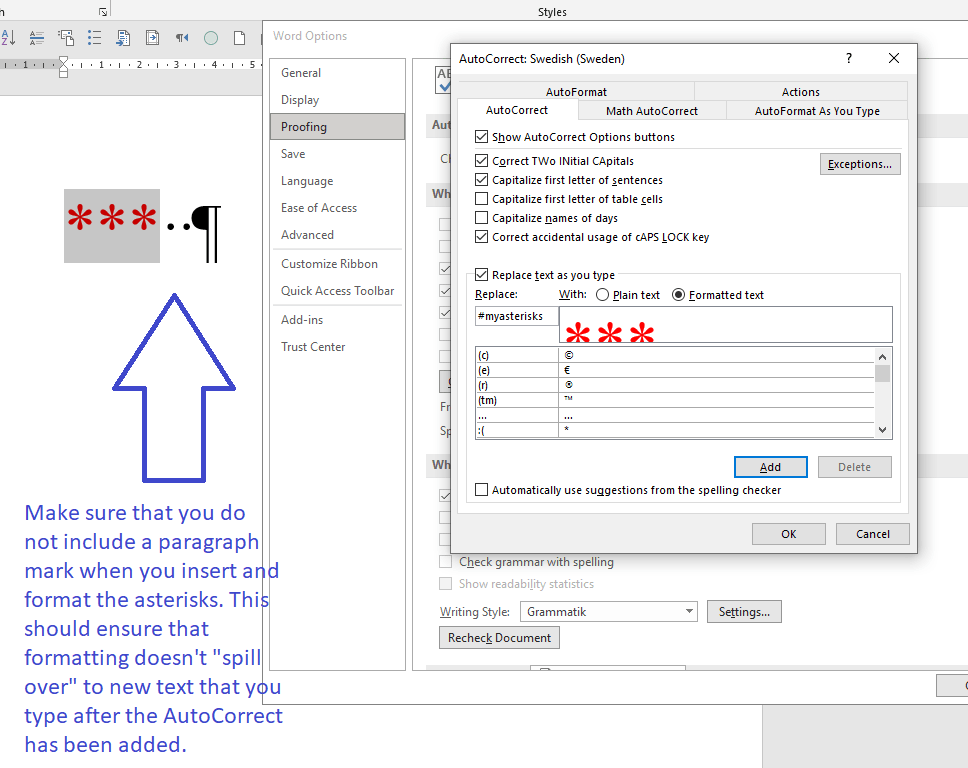
Task: Select Proofing category in Word Options
Action: pos(337,127)
